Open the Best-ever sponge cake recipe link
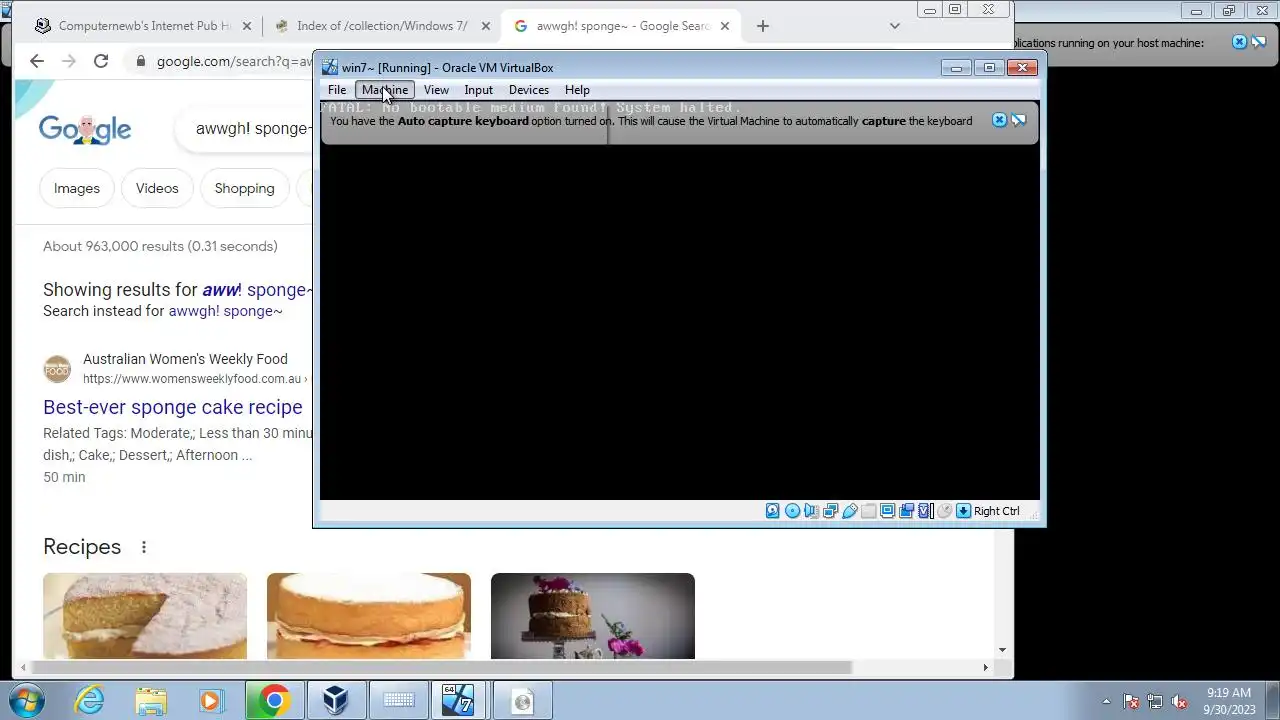The height and width of the screenshot is (720, 1280). click(173, 407)
